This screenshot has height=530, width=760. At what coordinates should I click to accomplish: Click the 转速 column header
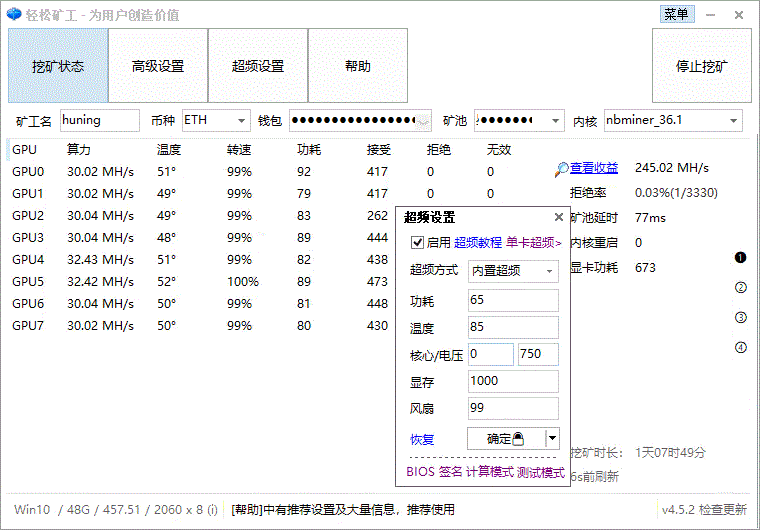click(239, 150)
